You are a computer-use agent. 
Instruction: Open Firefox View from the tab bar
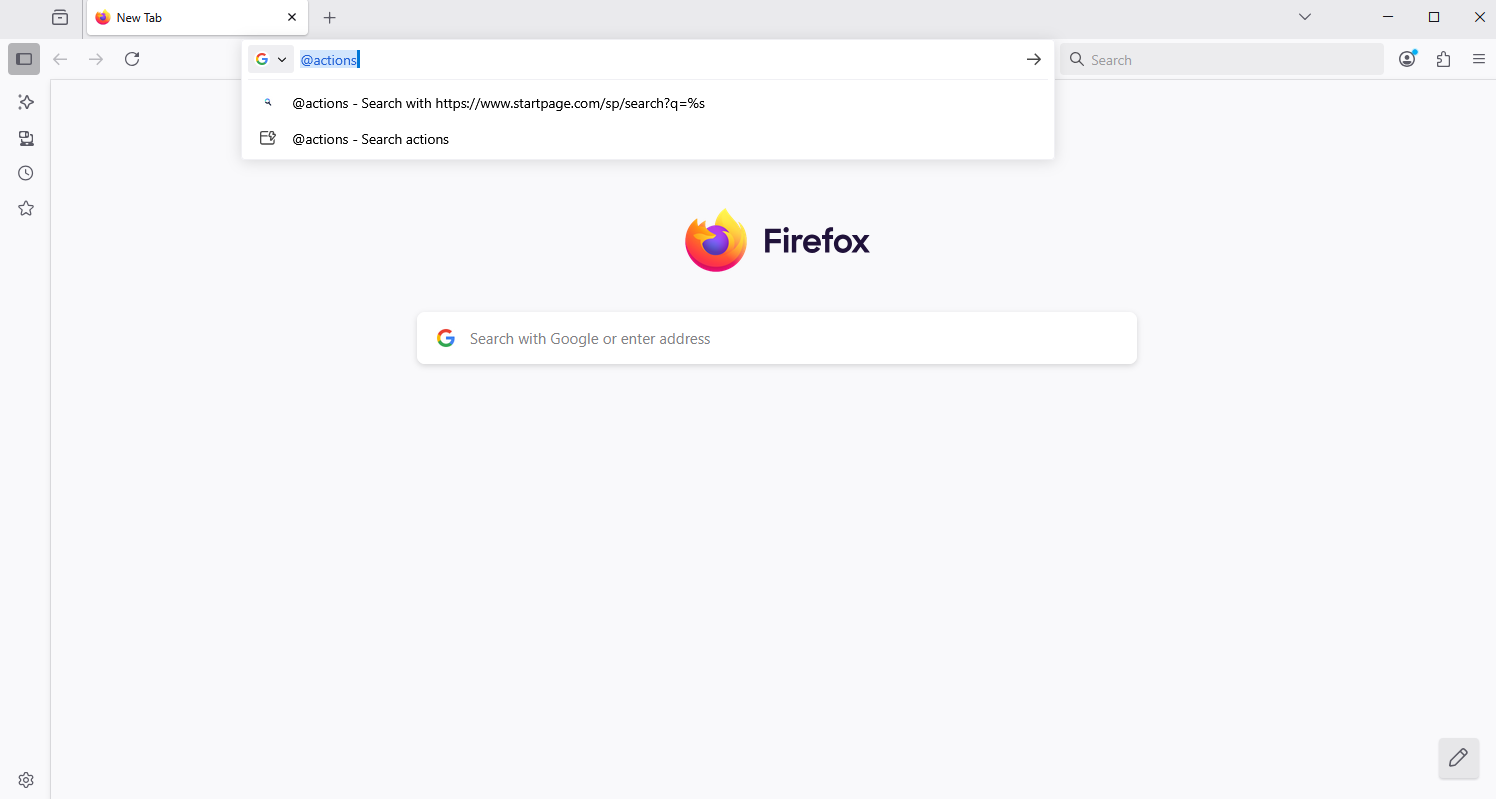(x=60, y=17)
